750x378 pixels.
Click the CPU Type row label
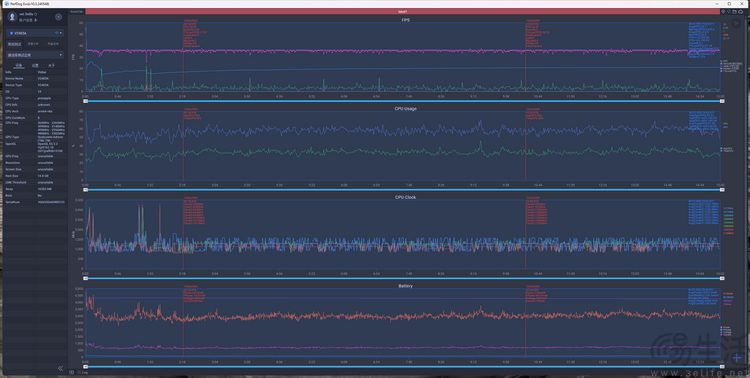tap(11, 98)
